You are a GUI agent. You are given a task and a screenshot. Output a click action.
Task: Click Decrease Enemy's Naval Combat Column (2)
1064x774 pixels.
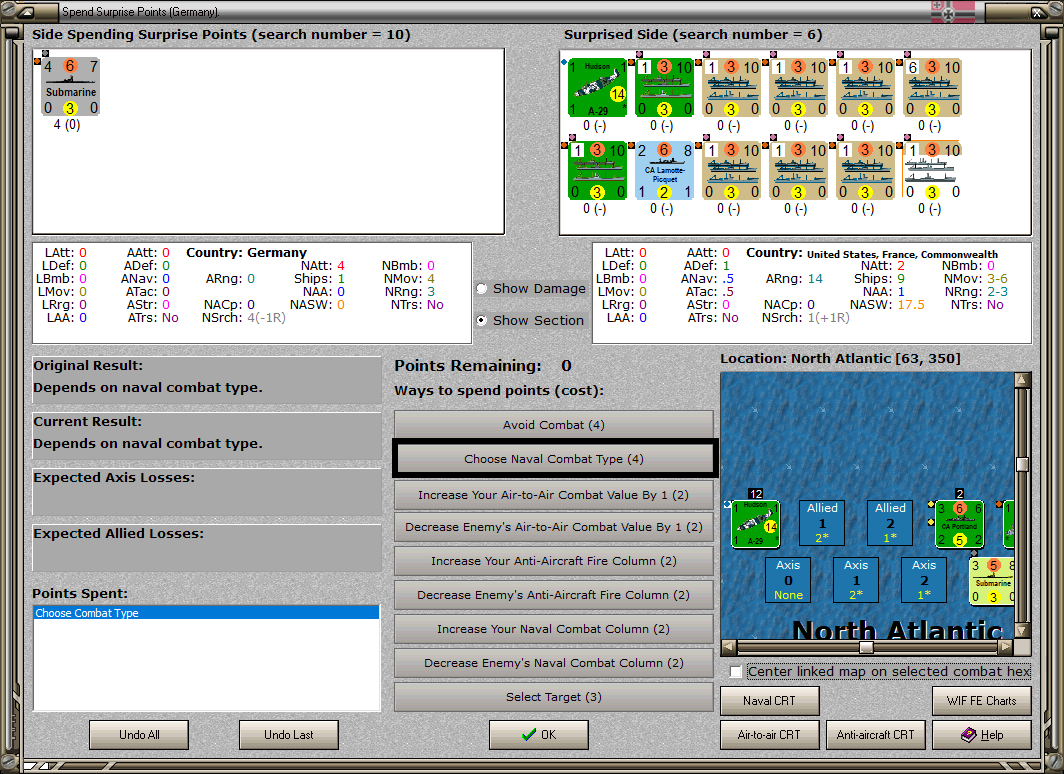pyautogui.click(x=554, y=663)
